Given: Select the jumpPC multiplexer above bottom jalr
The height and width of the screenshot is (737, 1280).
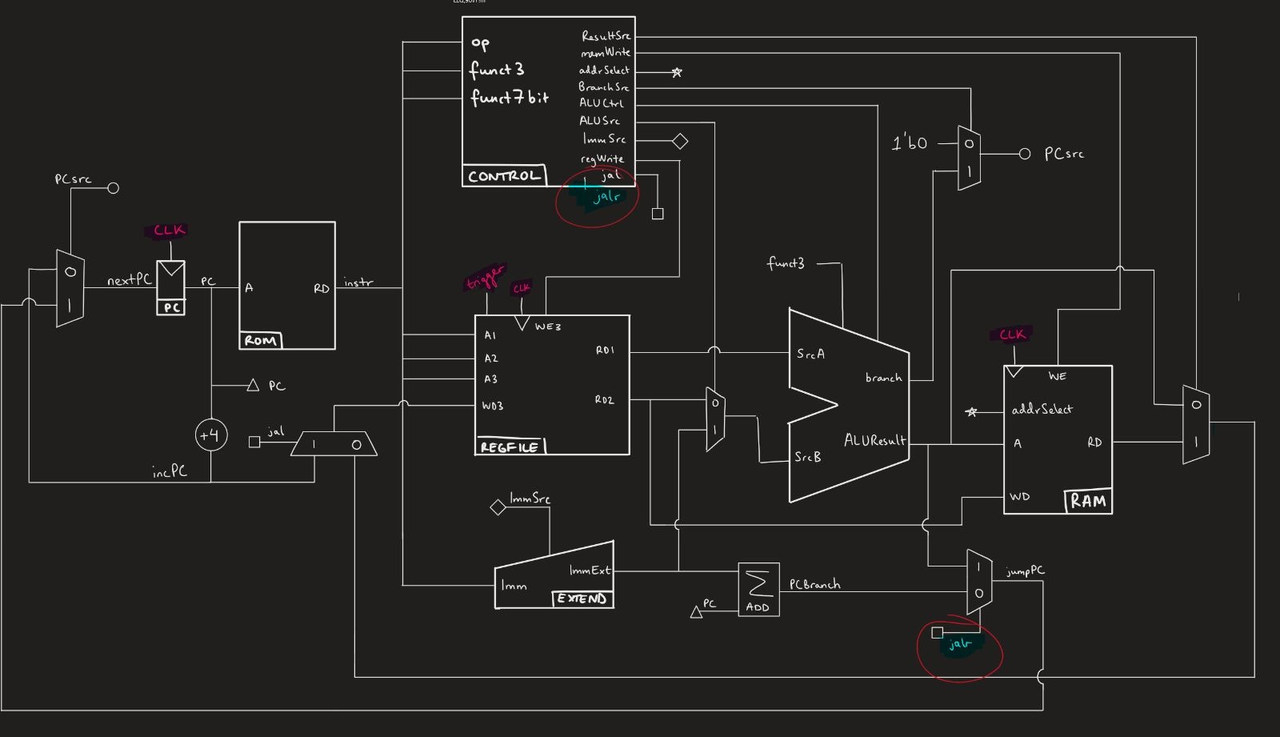Looking at the screenshot, I should [x=979, y=581].
